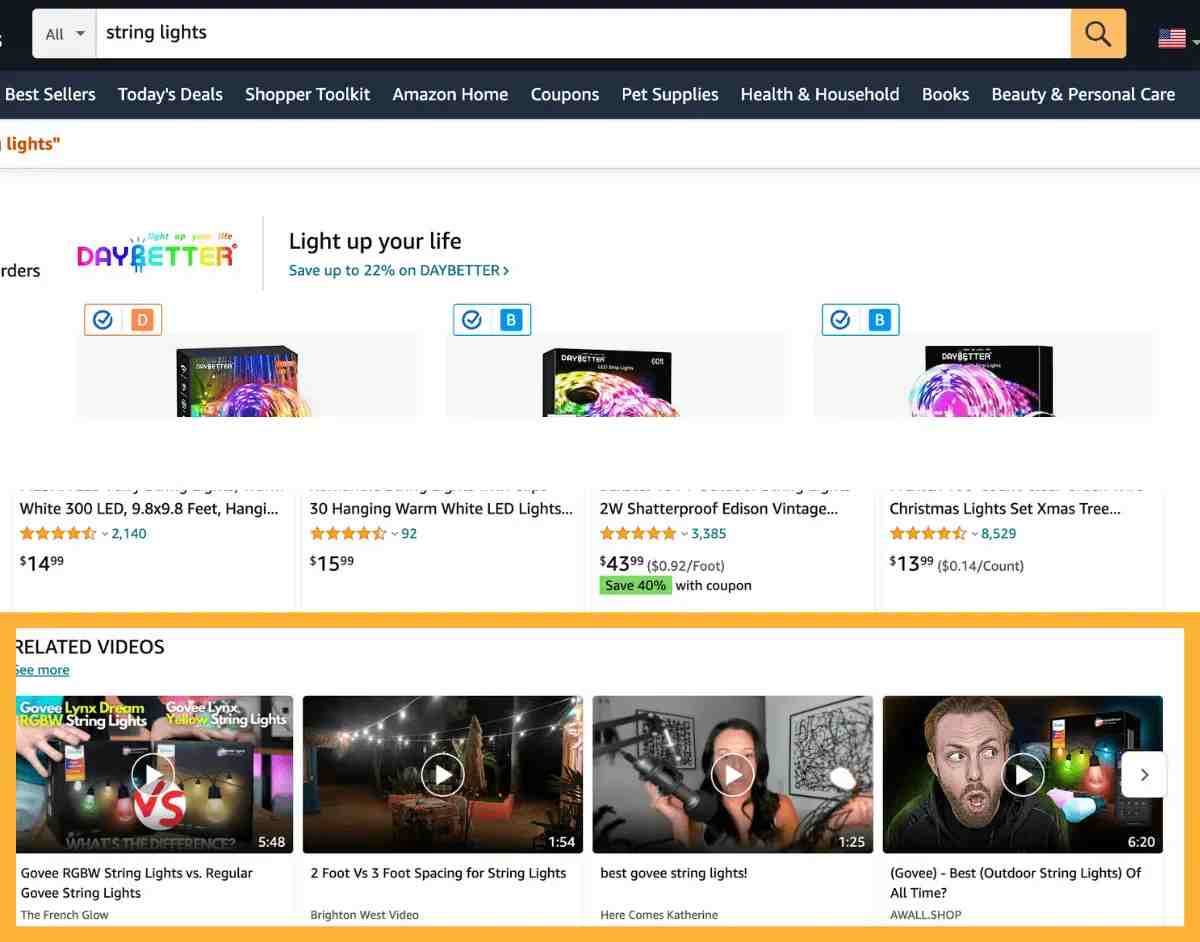Click the star rating next to 92
Viewport: 1200px width, 942px height.
[348, 534]
